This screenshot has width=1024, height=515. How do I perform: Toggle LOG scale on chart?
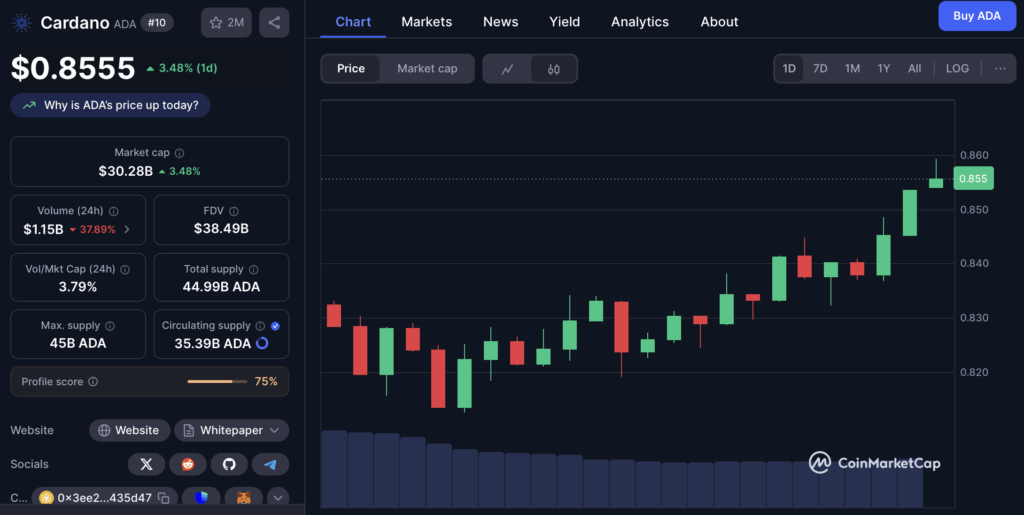click(957, 69)
